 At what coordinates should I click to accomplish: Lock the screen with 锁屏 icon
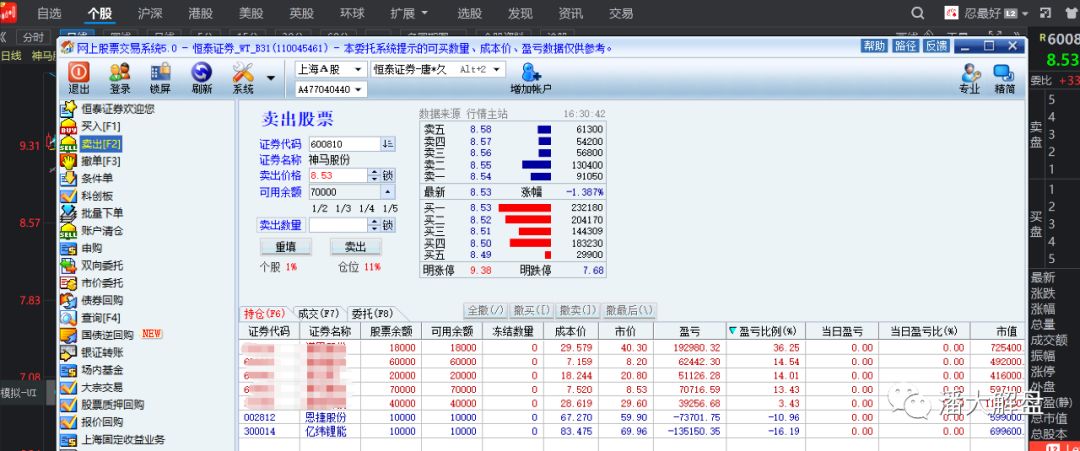tap(160, 78)
